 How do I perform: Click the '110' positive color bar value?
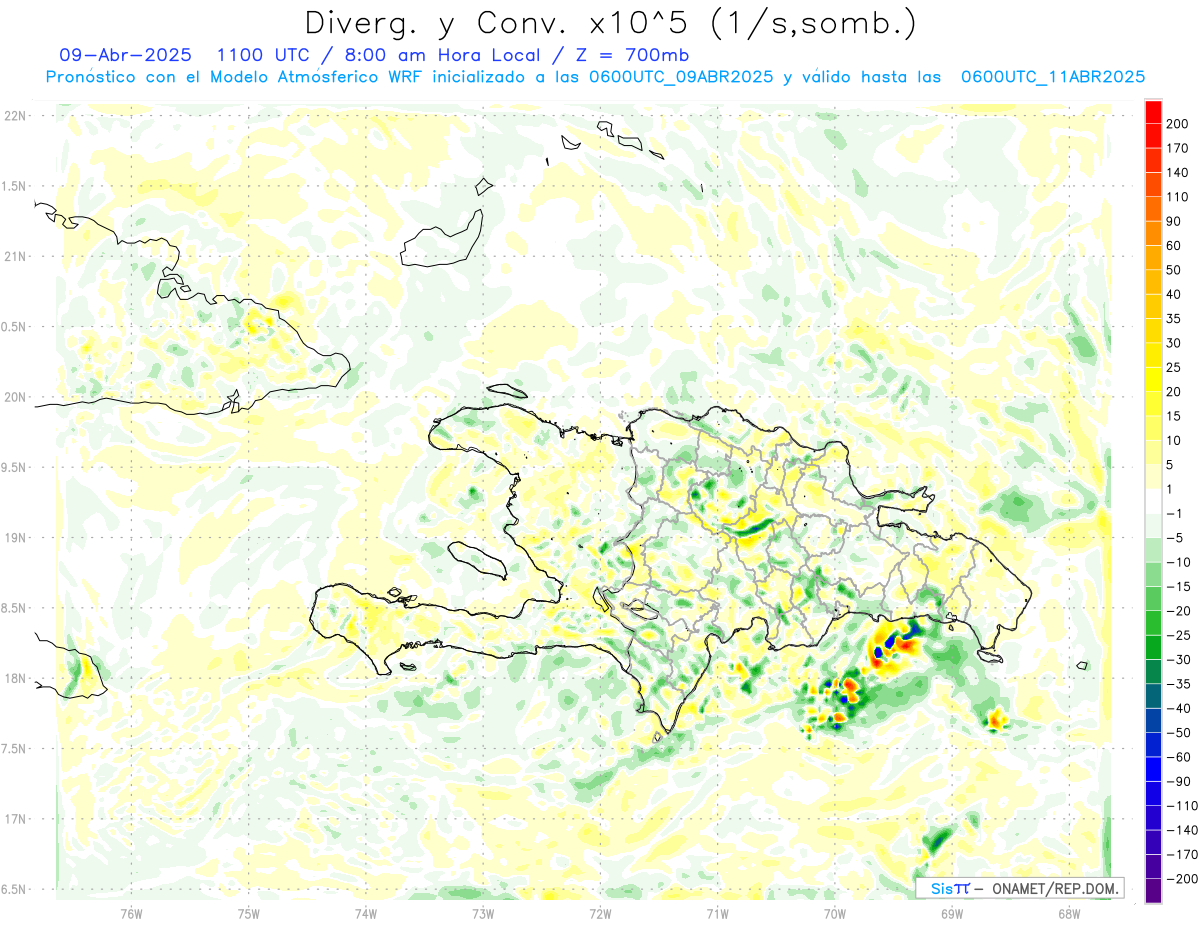coord(1176,197)
